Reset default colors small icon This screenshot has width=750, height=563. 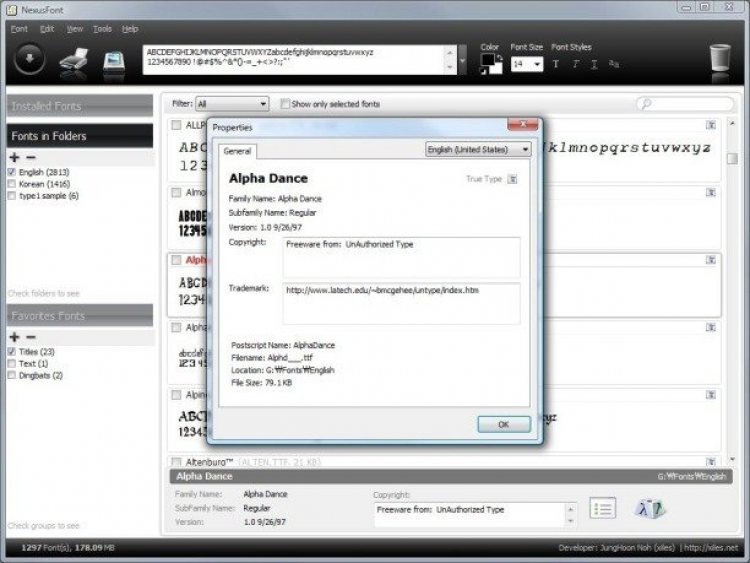click(x=483, y=71)
